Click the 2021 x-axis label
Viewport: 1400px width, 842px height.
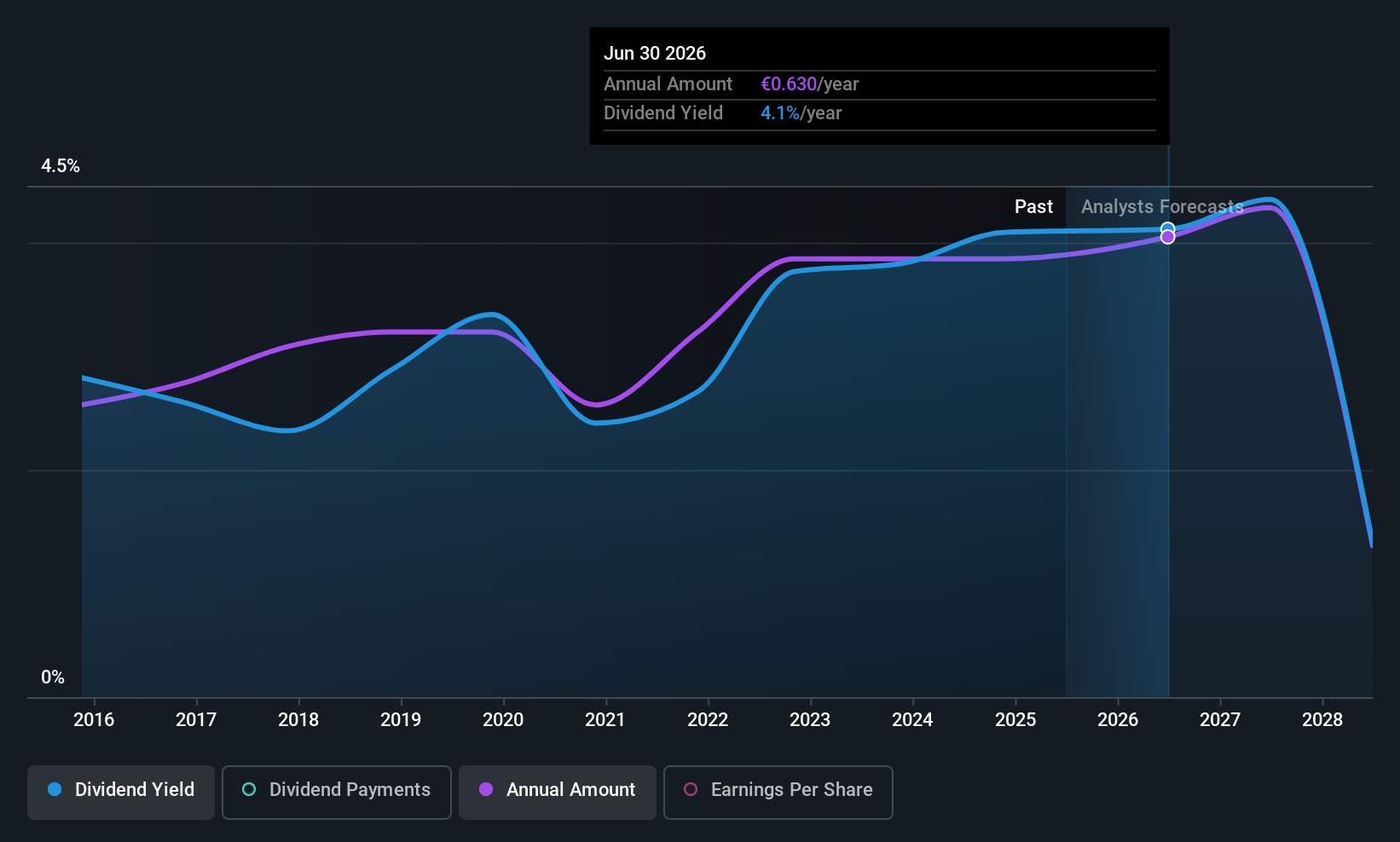605,720
